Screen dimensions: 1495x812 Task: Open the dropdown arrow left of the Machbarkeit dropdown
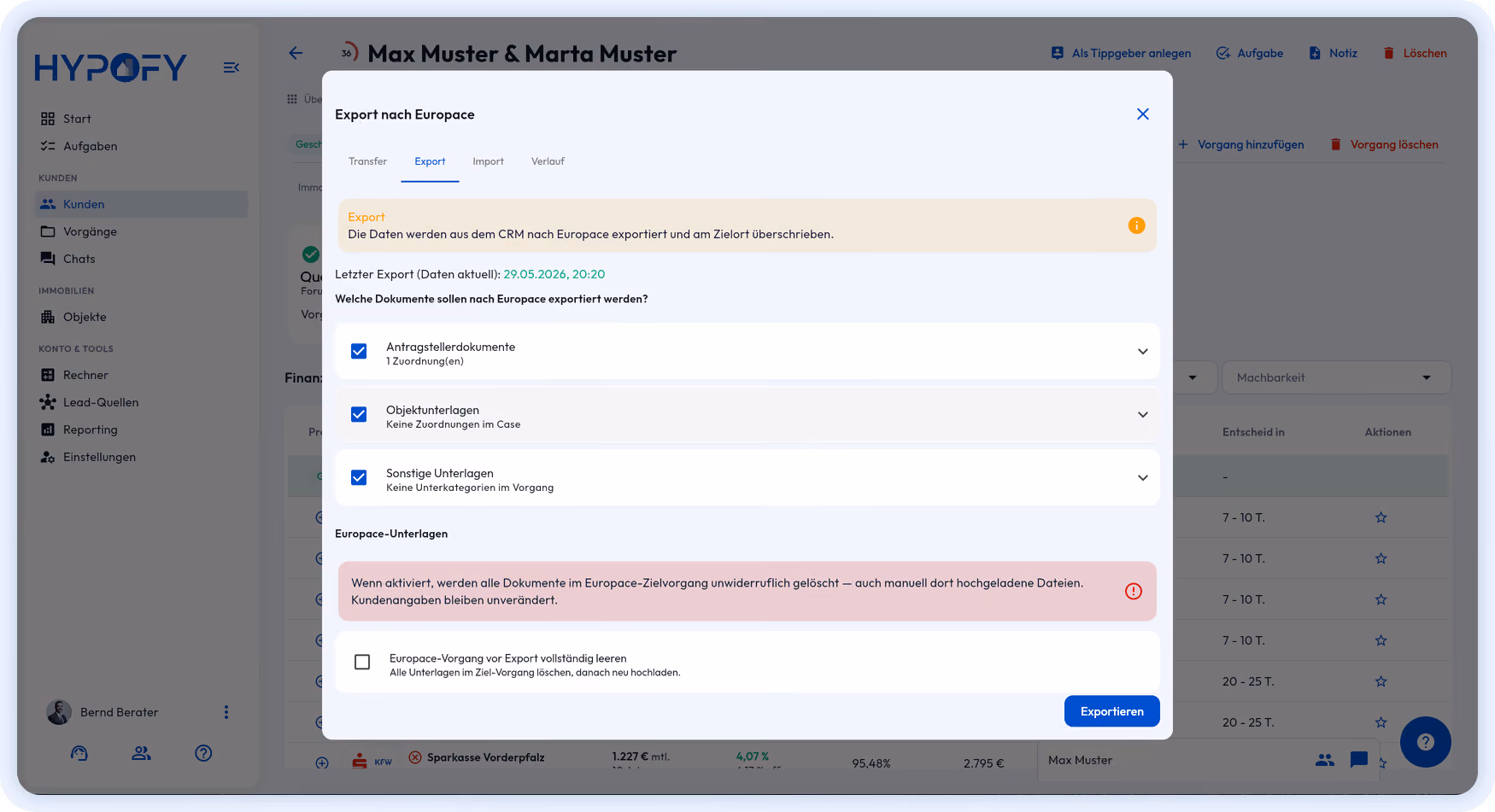(x=1193, y=377)
